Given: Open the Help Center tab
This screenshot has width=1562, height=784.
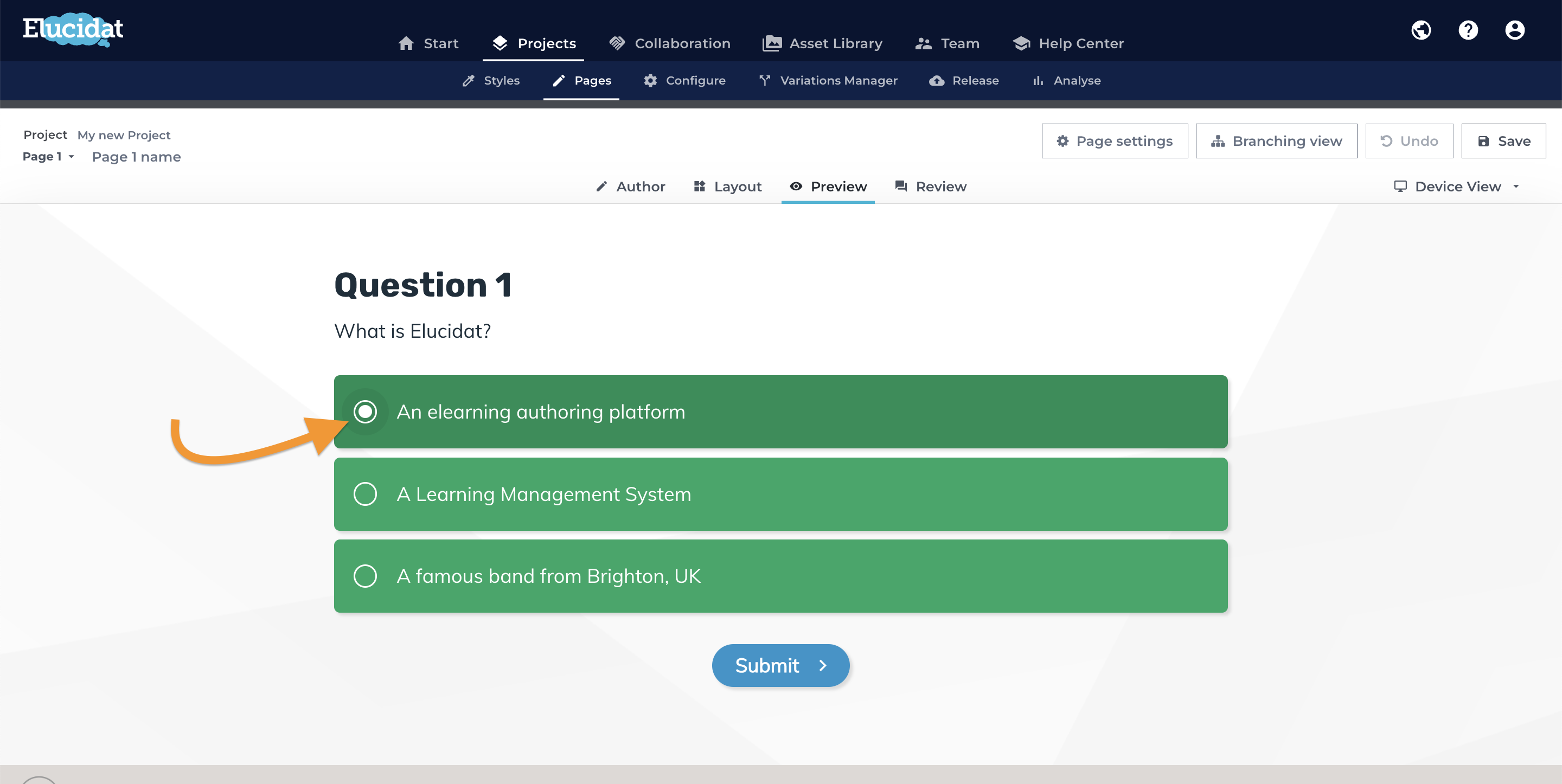Looking at the screenshot, I should pos(1068,43).
